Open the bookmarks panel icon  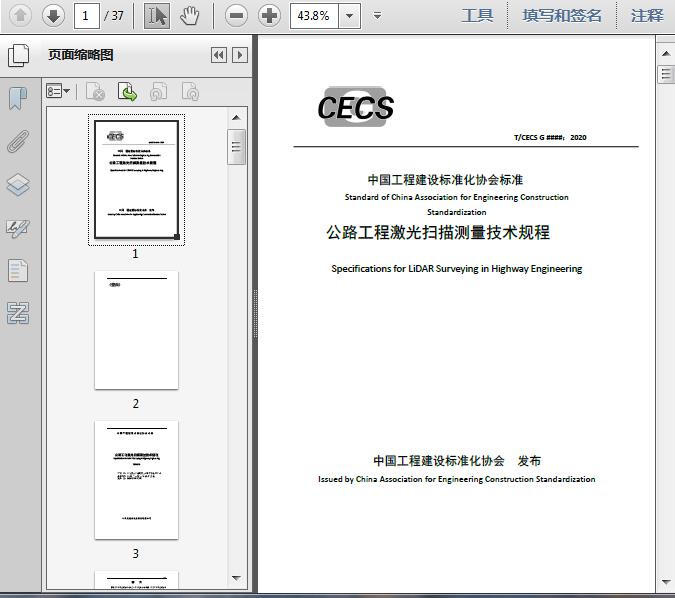pyautogui.click(x=18, y=98)
